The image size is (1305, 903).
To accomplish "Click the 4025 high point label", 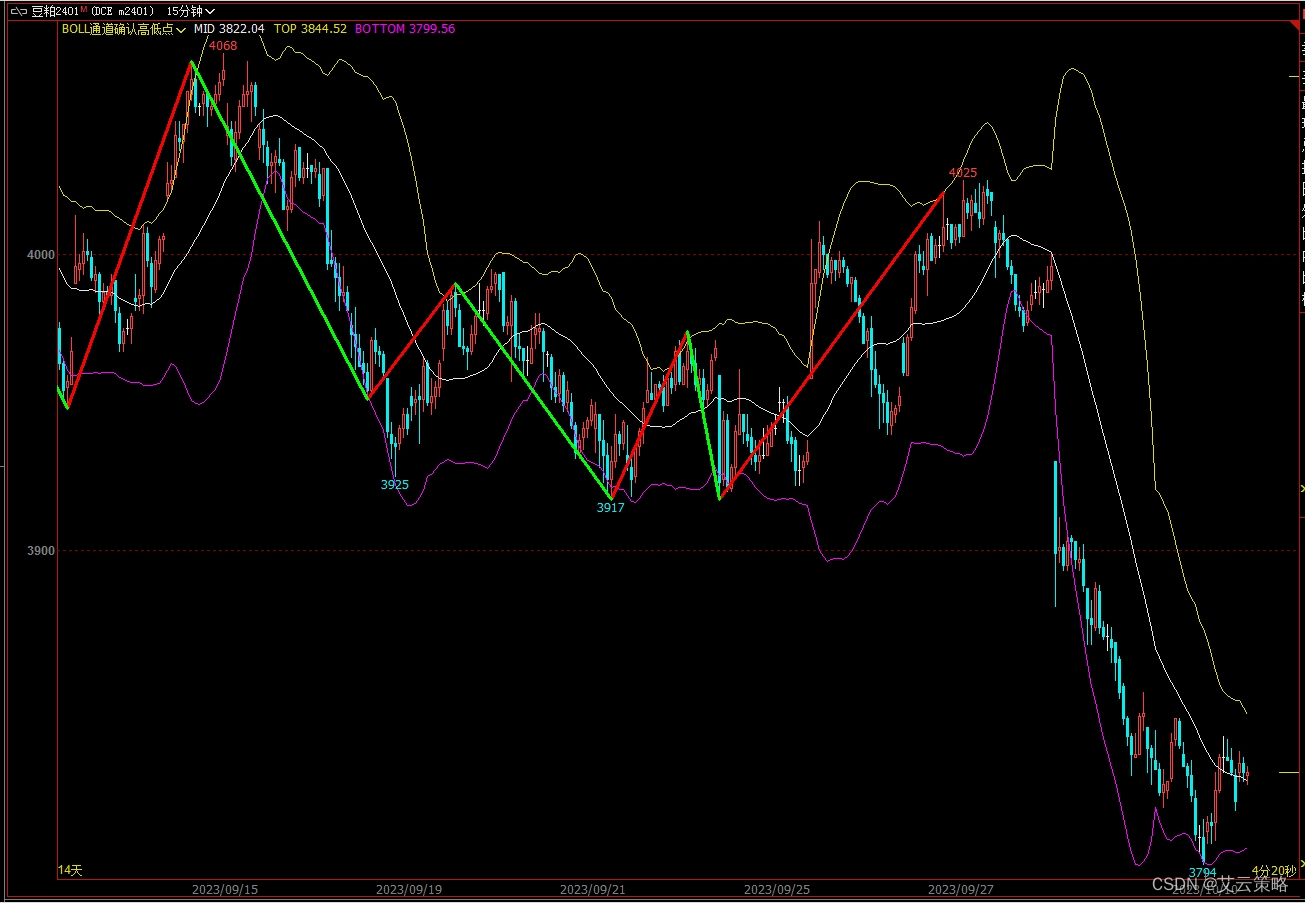I will [x=963, y=173].
